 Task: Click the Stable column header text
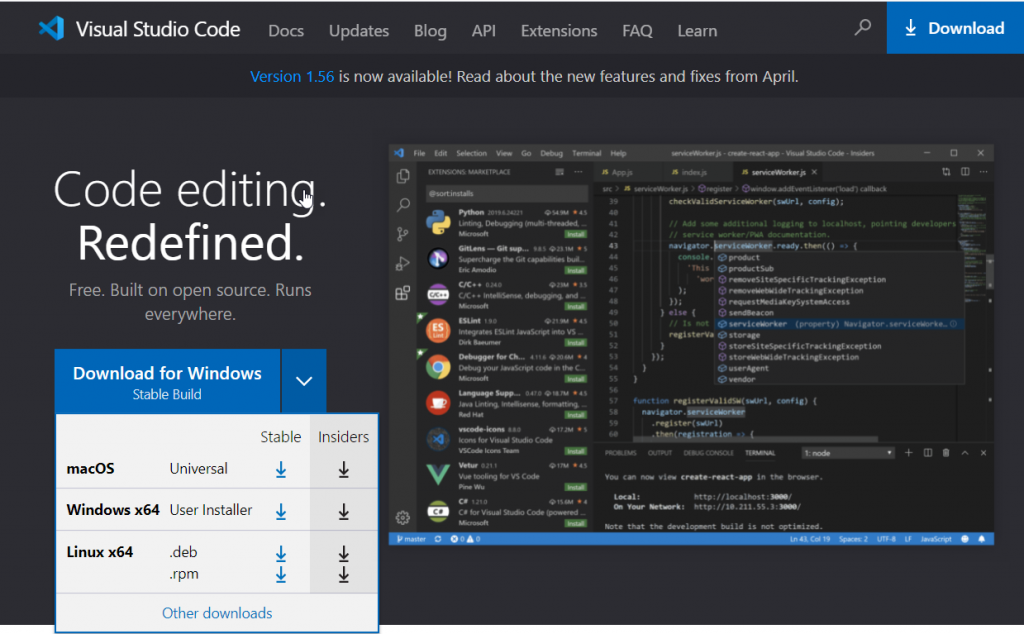click(281, 437)
